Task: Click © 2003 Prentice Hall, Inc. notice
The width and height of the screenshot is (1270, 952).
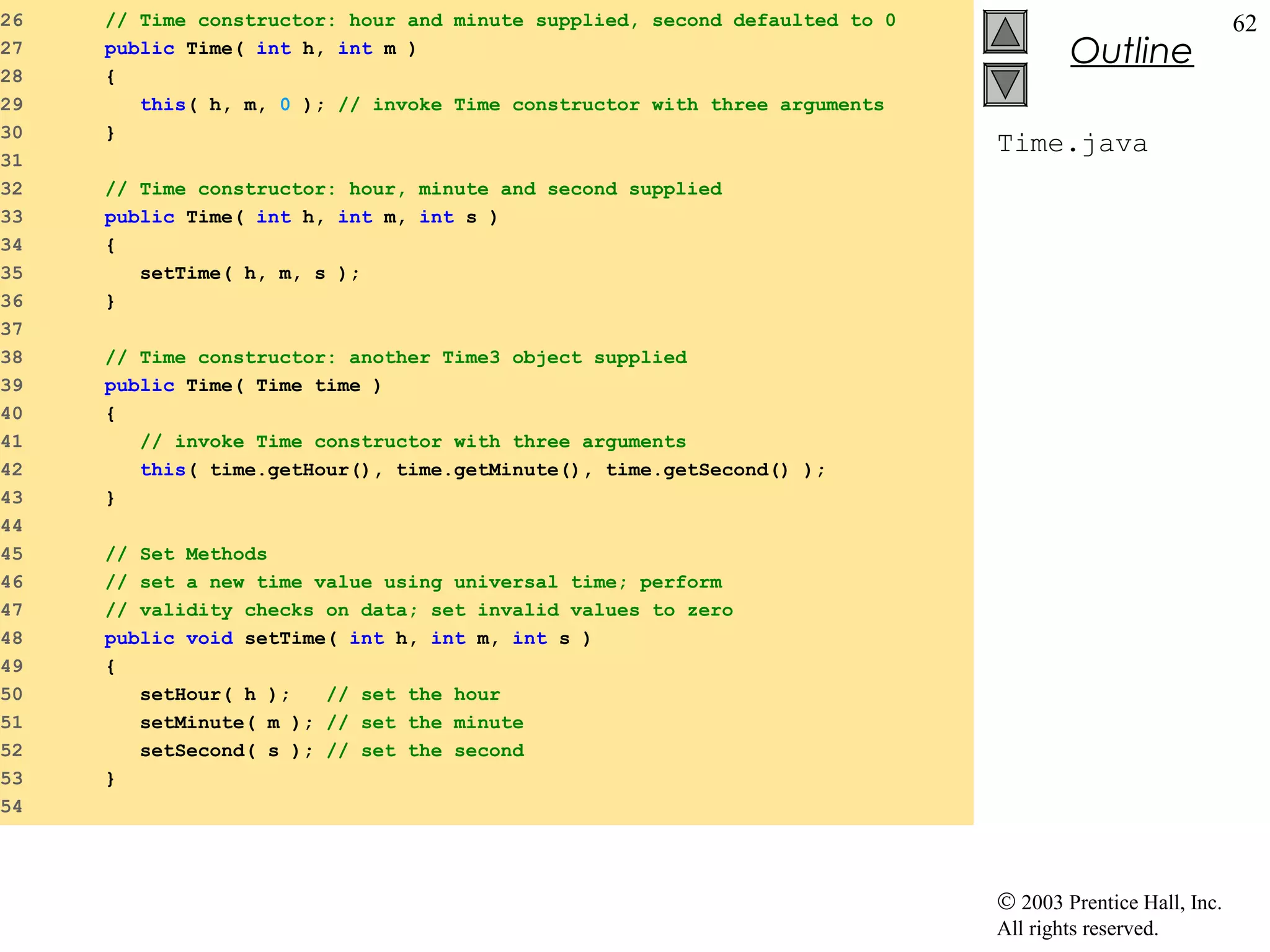Action: point(1109,902)
